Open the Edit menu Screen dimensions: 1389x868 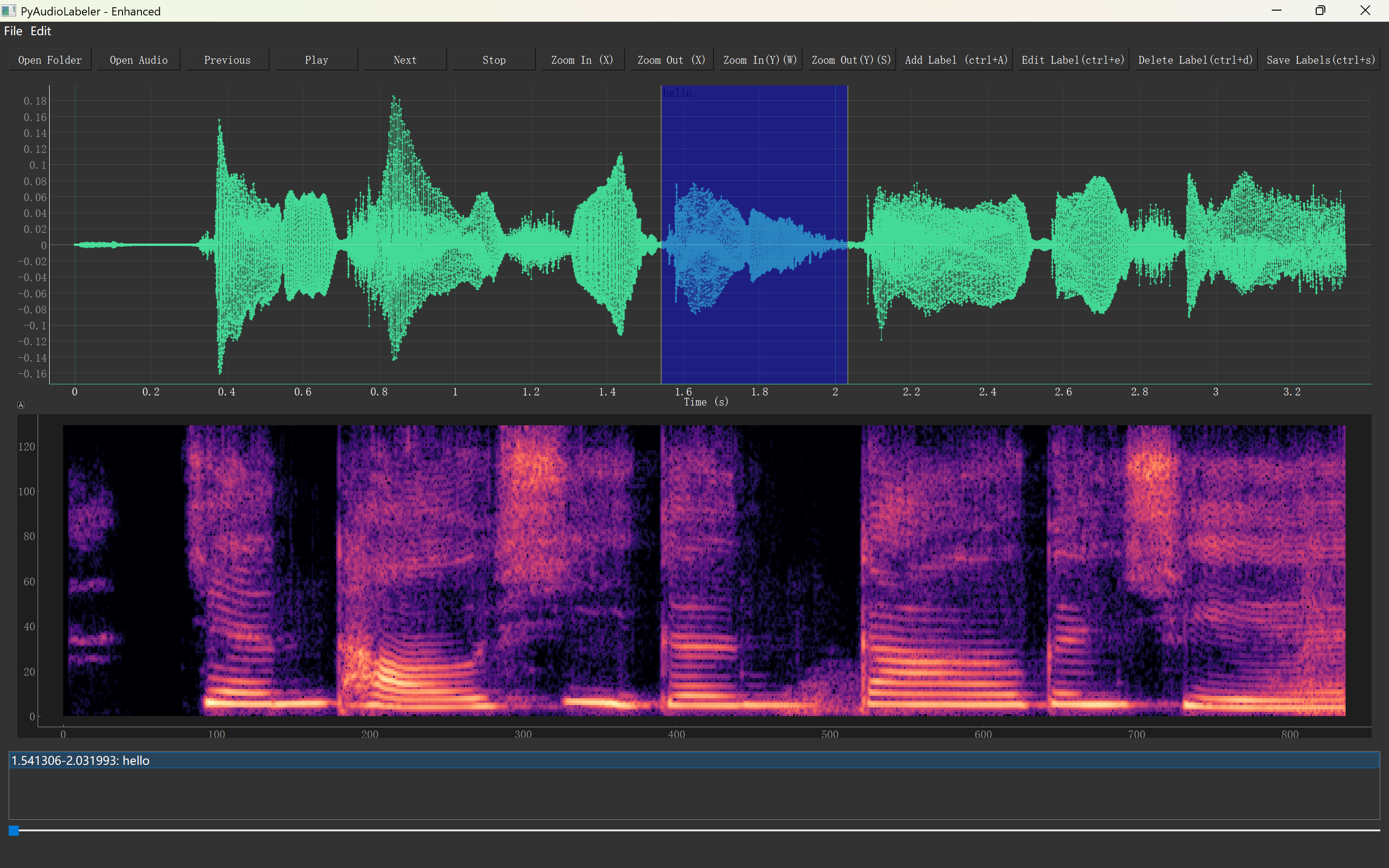tap(41, 31)
